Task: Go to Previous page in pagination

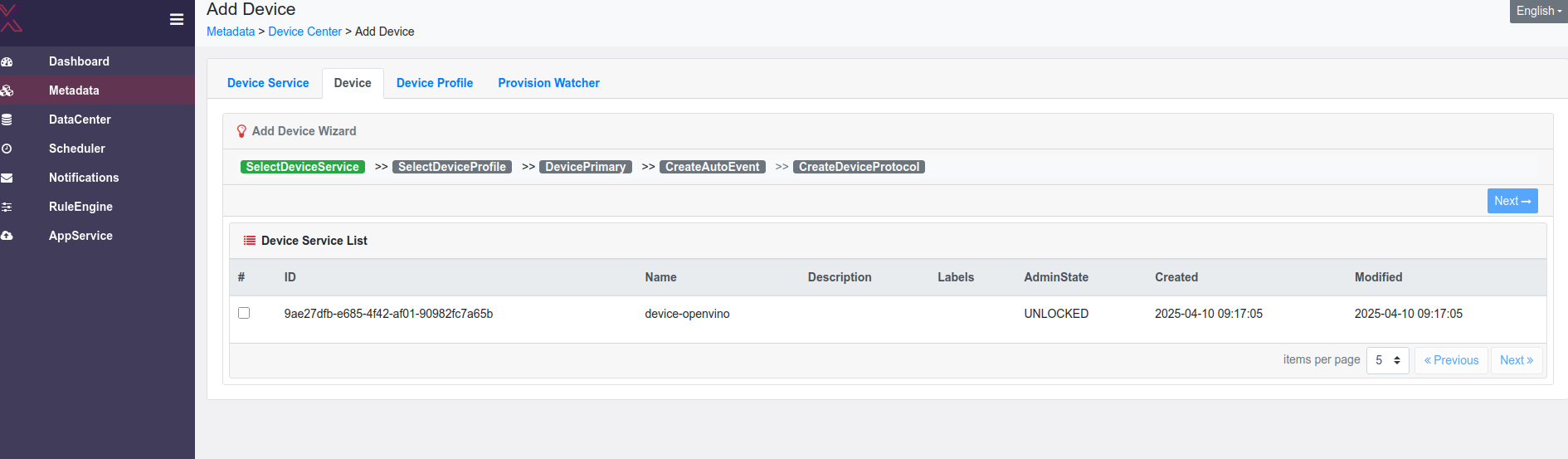Action: click(1451, 360)
